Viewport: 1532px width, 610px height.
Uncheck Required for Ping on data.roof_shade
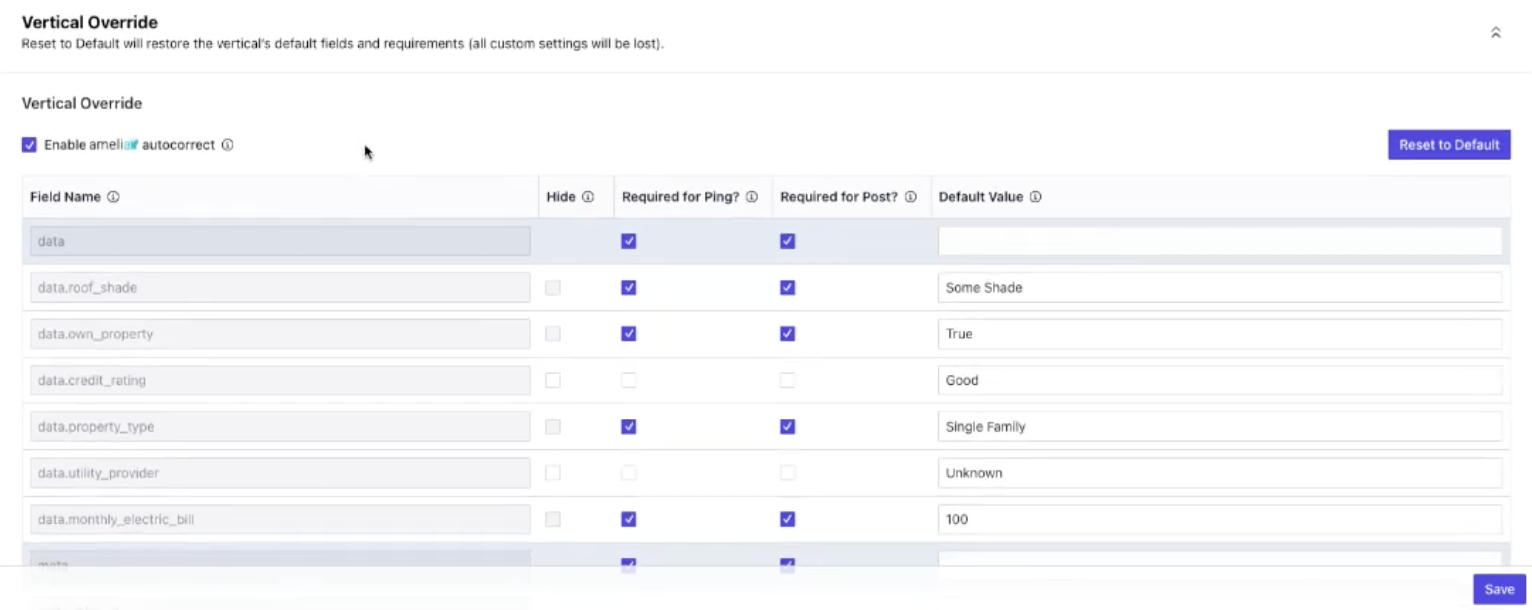tap(629, 288)
